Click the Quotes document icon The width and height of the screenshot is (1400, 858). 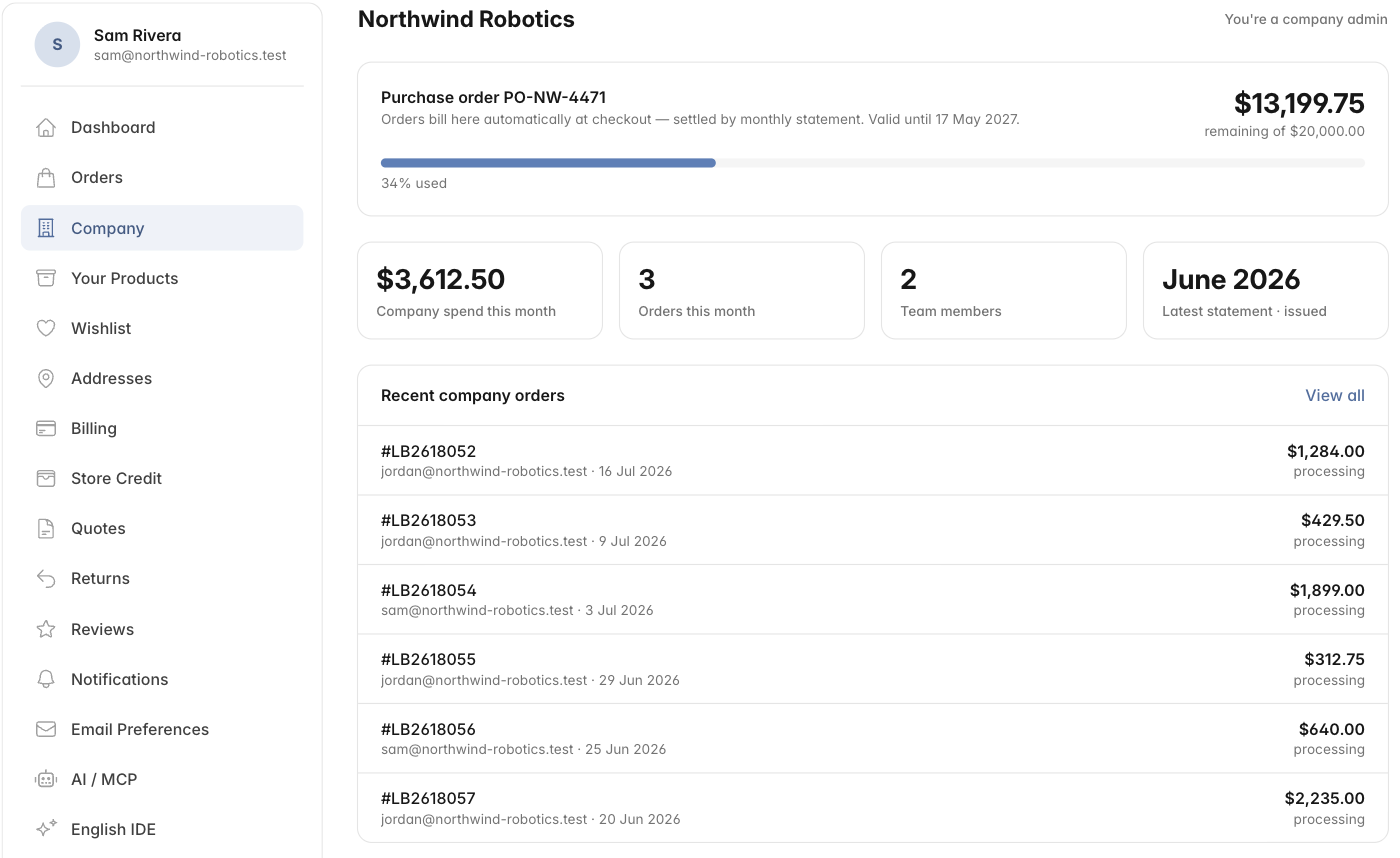(x=45, y=528)
